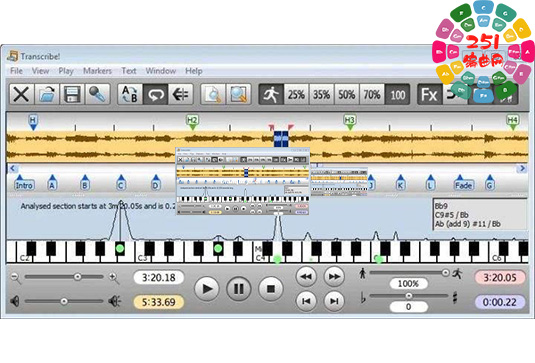This screenshot has width=535, height=363.
Task: Click the Ab (add 9) #11 / Bb chord
Action: click(467, 224)
